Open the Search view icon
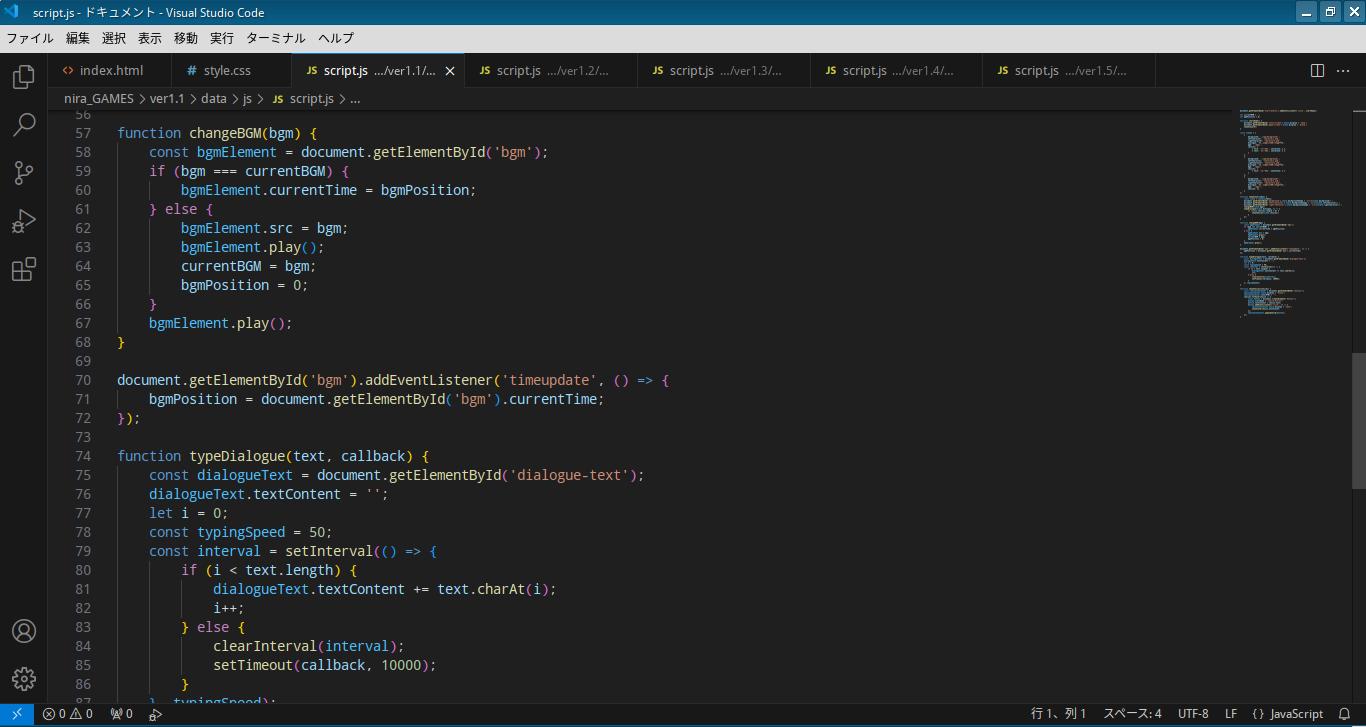This screenshot has width=1366, height=727. (x=24, y=125)
